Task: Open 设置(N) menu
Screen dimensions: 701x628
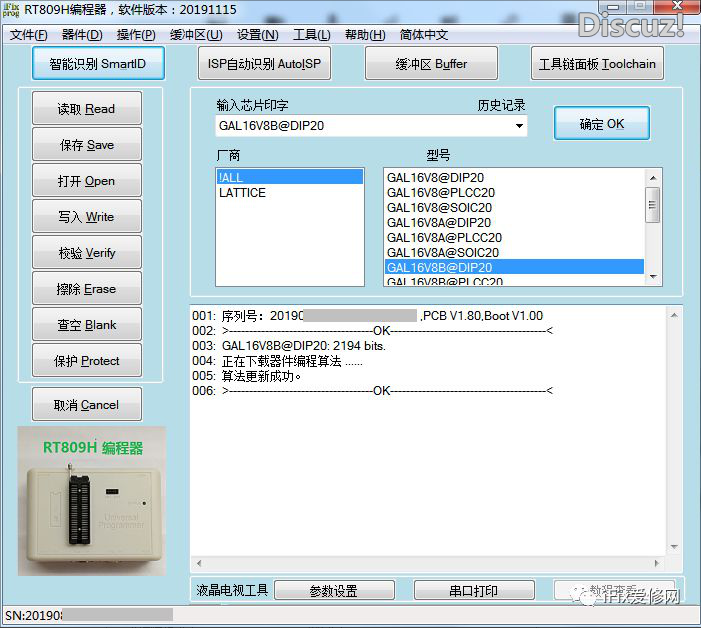Action: (258, 35)
